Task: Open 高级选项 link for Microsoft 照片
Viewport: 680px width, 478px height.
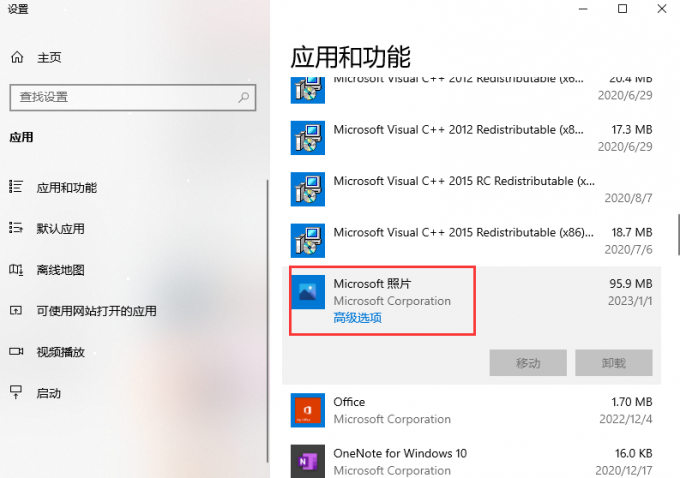Action: click(x=357, y=318)
